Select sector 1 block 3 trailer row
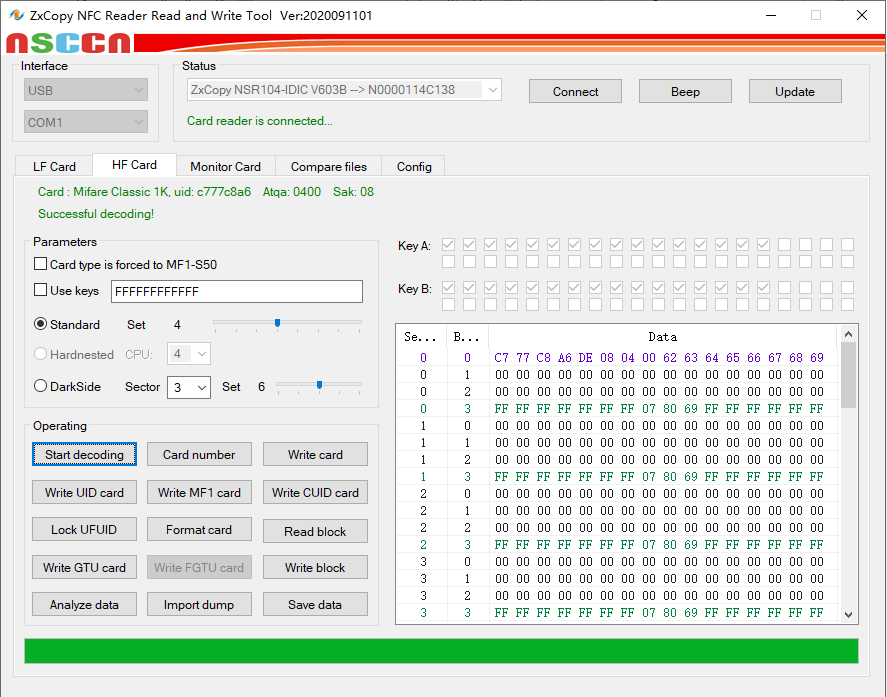Image resolution: width=887 pixels, height=697 pixels. (617, 476)
